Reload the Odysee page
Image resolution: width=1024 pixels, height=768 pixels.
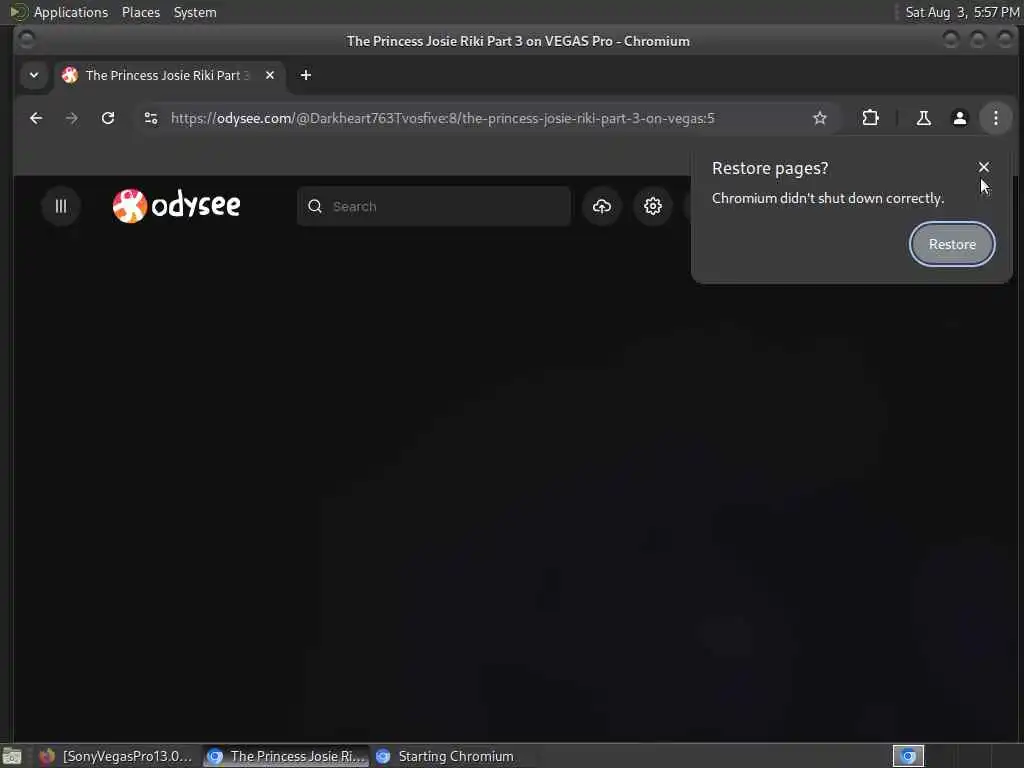[108, 118]
